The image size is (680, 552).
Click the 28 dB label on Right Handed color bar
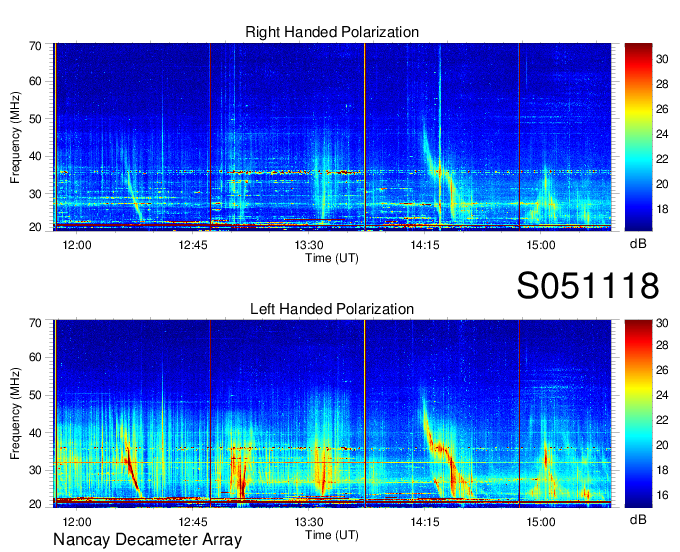[662, 84]
